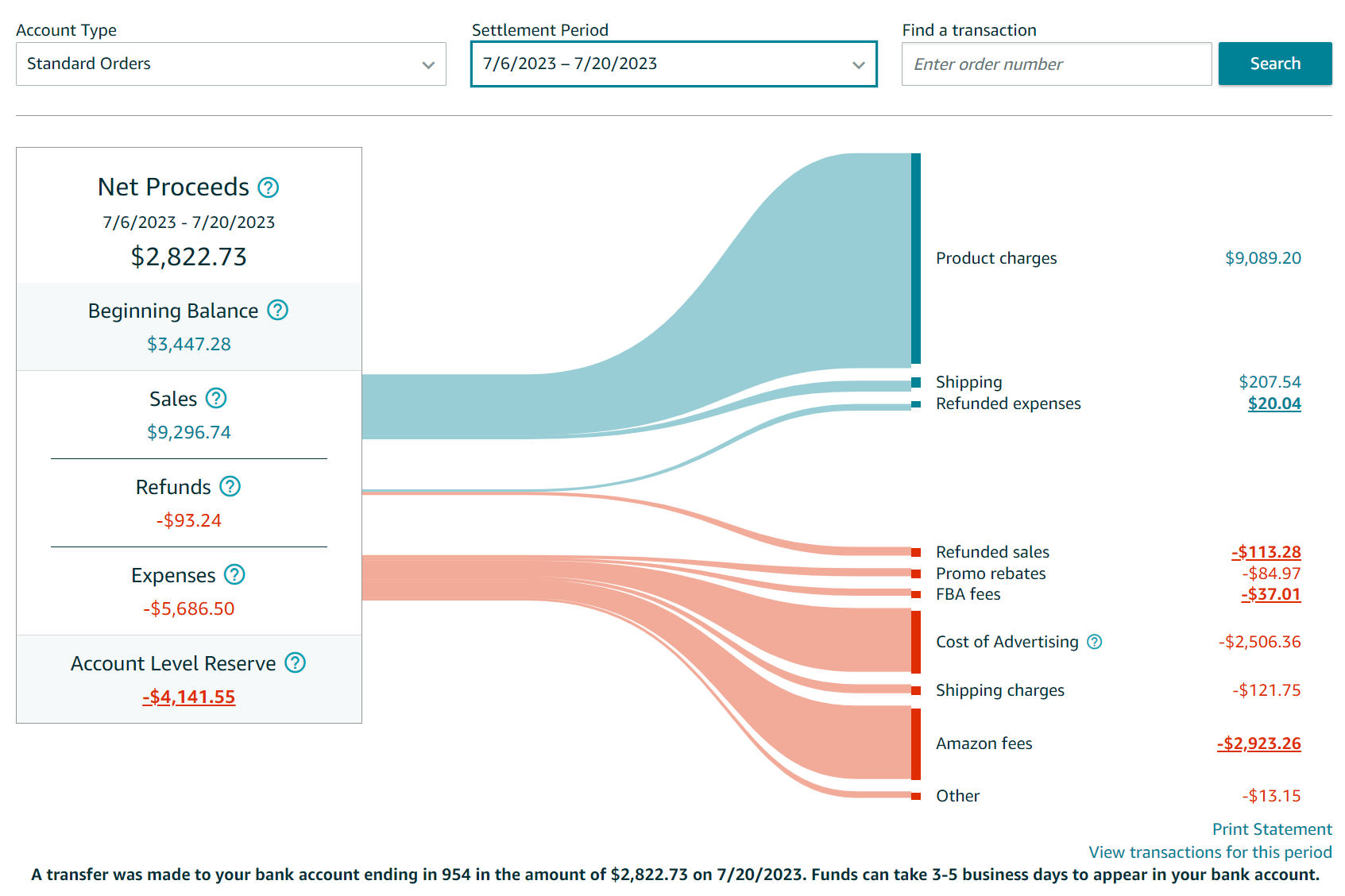Screen dimensions: 1345x896
Task: Click View transactions for this period
Action: tap(1209, 852)
